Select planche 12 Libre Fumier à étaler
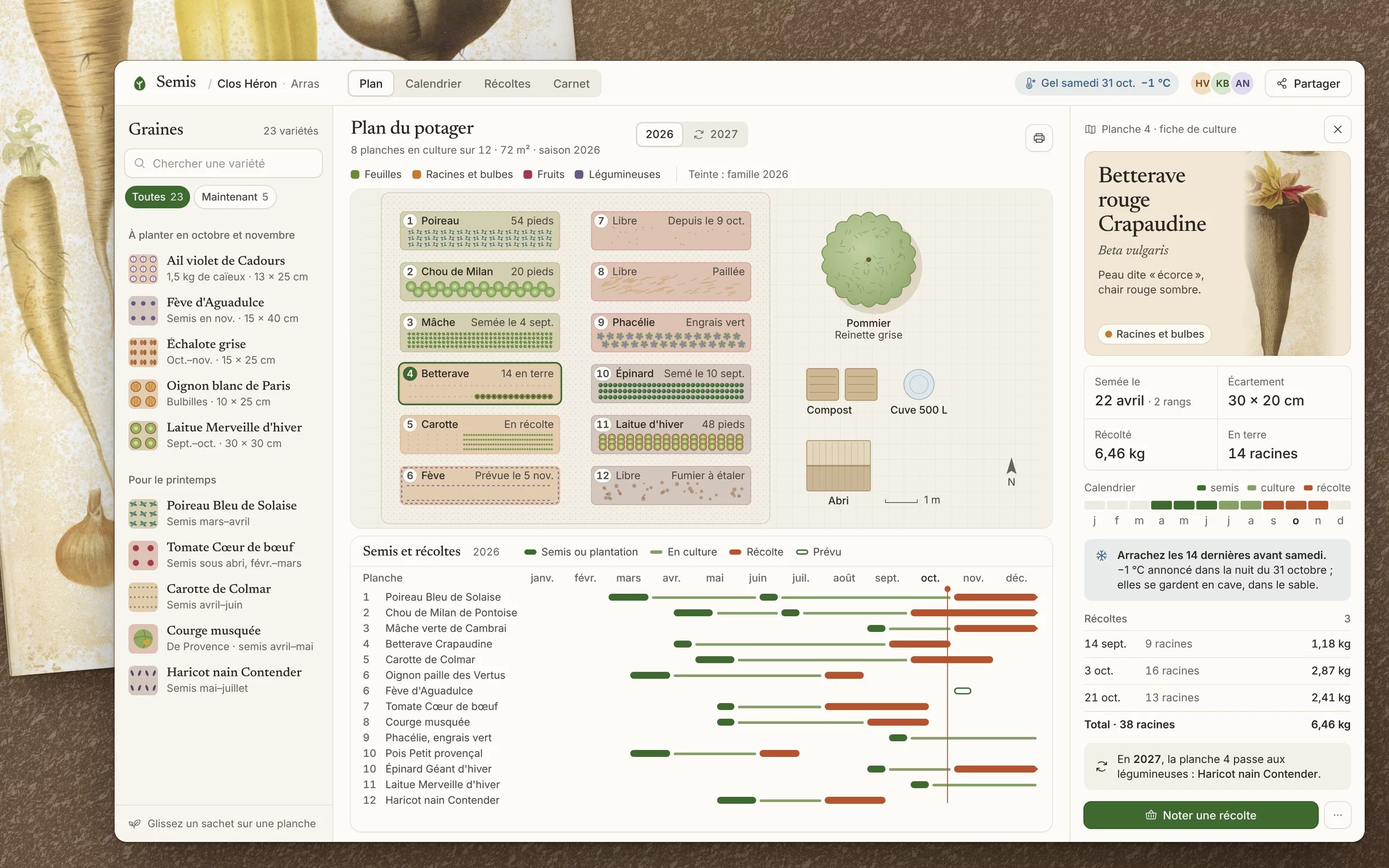Image resolution: width=1389 pixels, height=868 pixels. click(671, 485)
